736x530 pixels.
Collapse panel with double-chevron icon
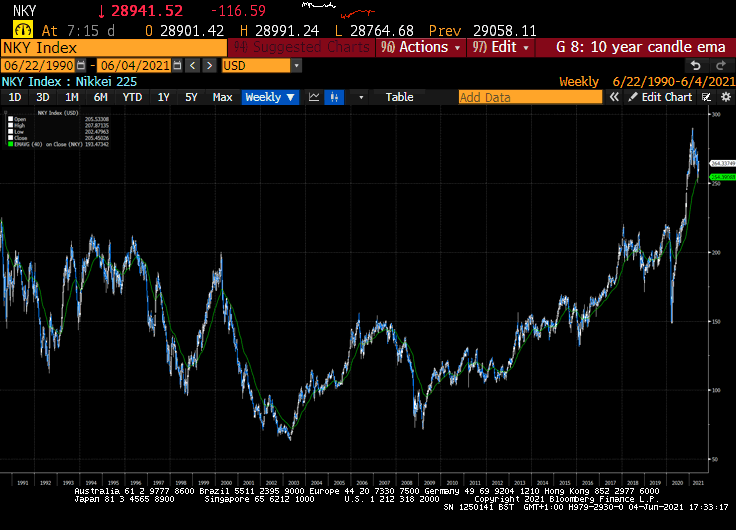point(614,97)
